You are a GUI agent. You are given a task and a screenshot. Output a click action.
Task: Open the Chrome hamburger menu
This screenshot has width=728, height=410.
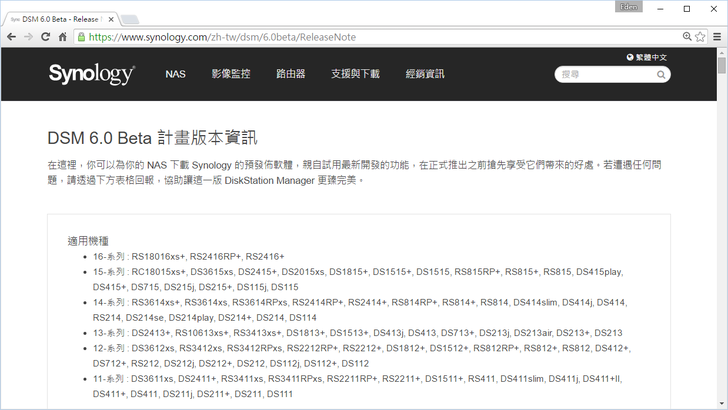pos(717,36)
